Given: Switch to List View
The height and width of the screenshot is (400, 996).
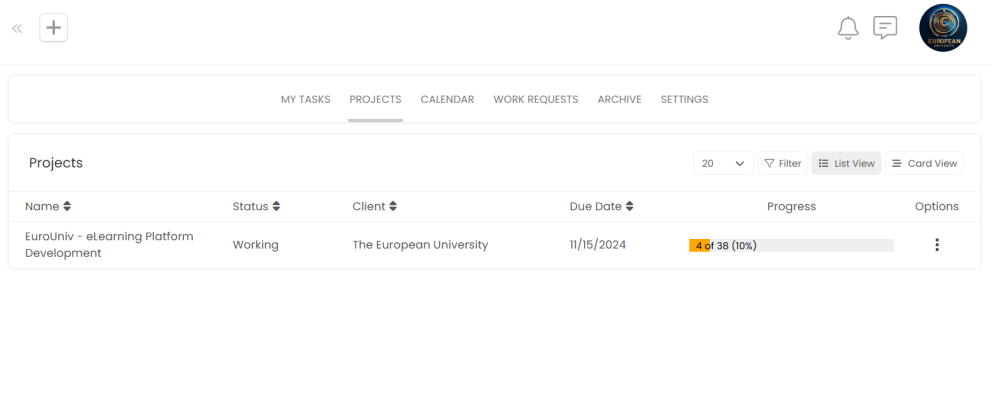Looking at the screenshot, I should [846, 163].
